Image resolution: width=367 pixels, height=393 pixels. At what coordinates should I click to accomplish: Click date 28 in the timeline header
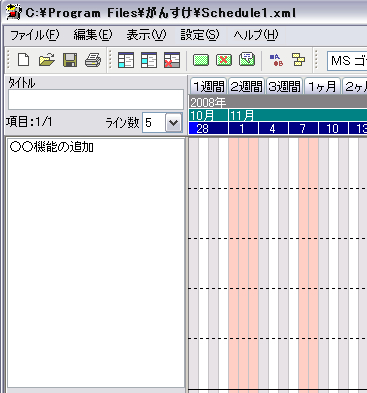coord(208,128)
